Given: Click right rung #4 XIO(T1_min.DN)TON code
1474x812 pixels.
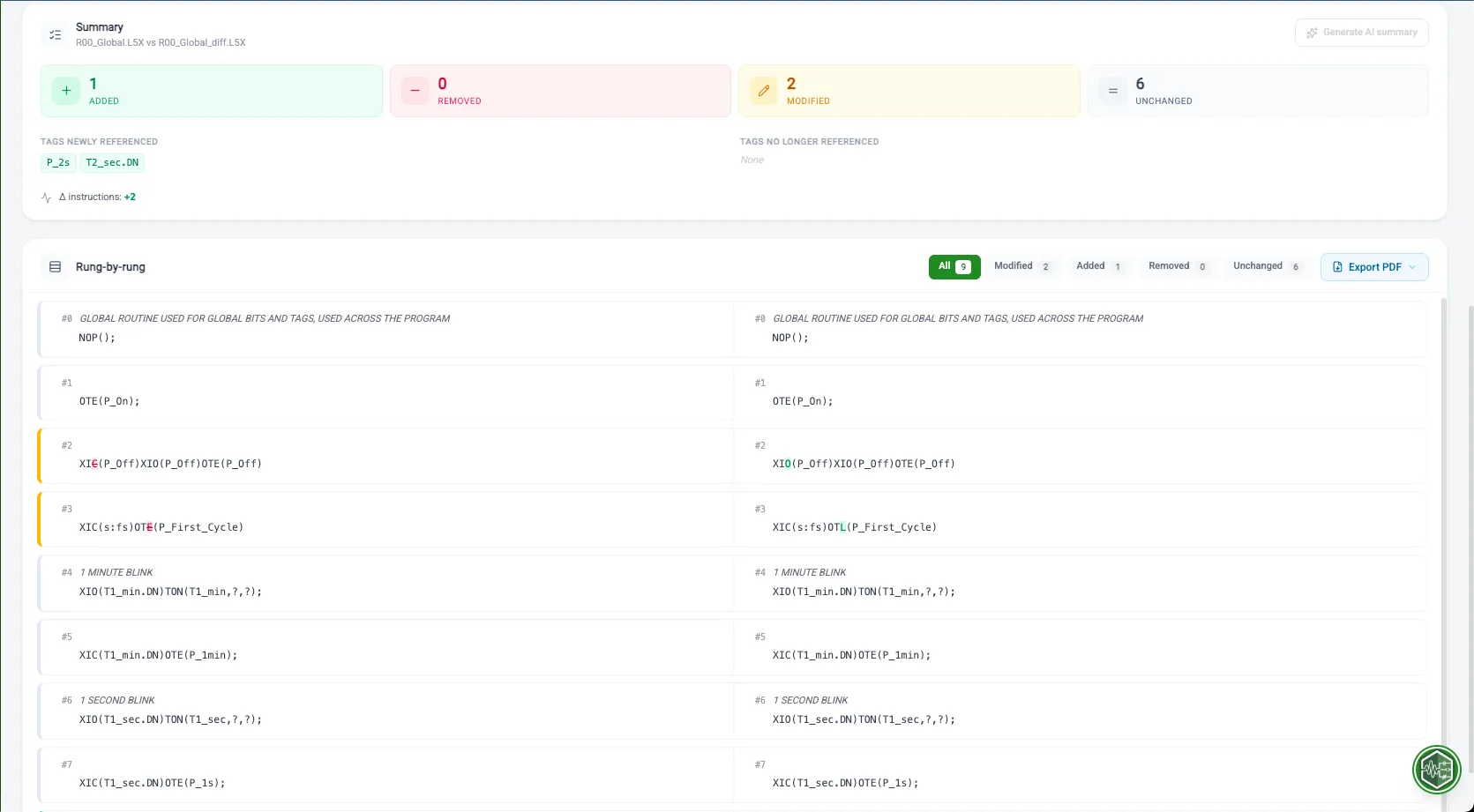Looking at the screenshot, I should 864,592.
